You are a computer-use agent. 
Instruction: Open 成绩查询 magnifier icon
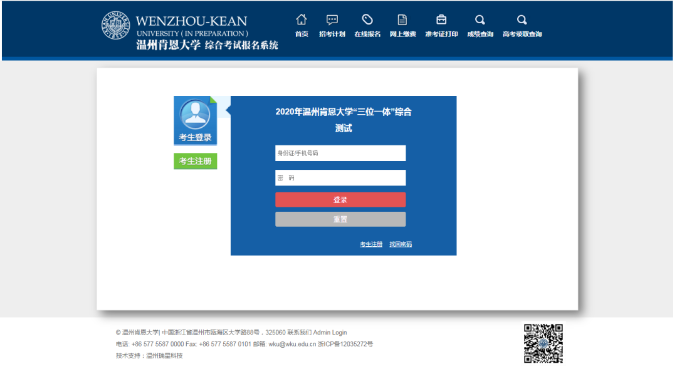click(480, 20)
